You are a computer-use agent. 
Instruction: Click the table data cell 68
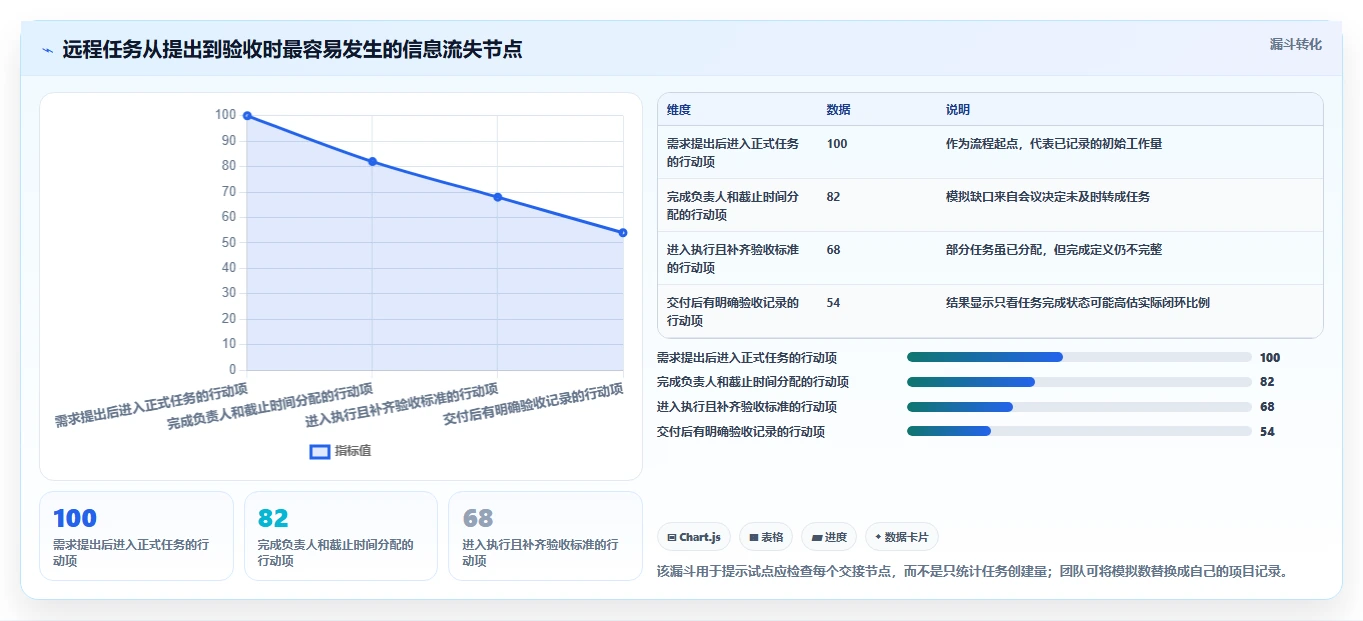click(834, 250)
